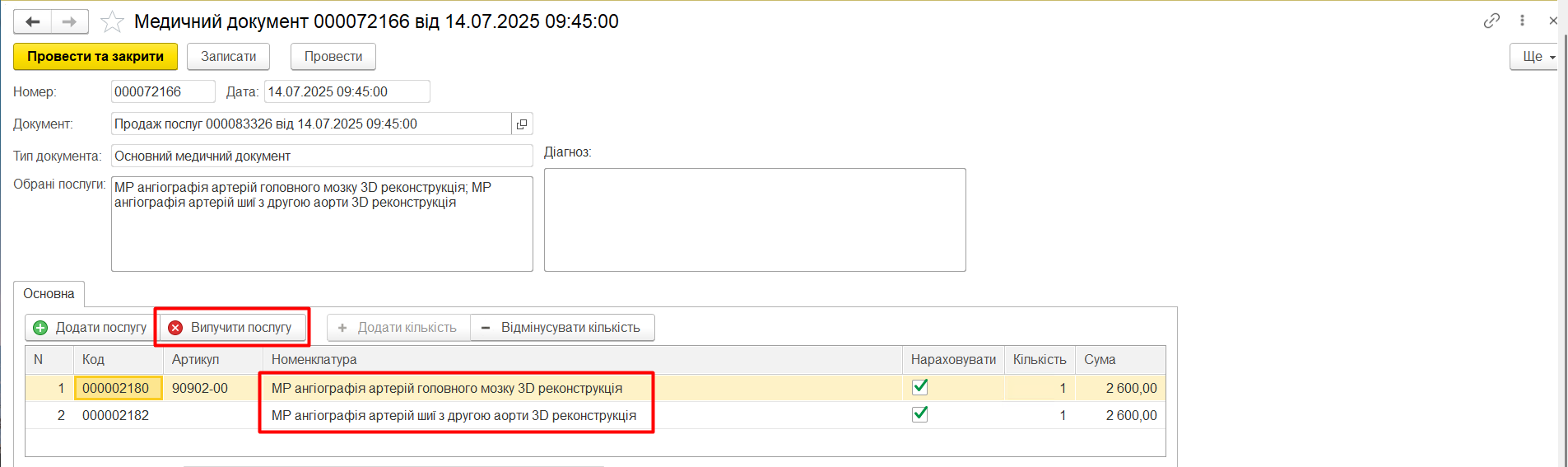Click the Записати button
The width and height of the screenshot is (1568, 467).
229,57
